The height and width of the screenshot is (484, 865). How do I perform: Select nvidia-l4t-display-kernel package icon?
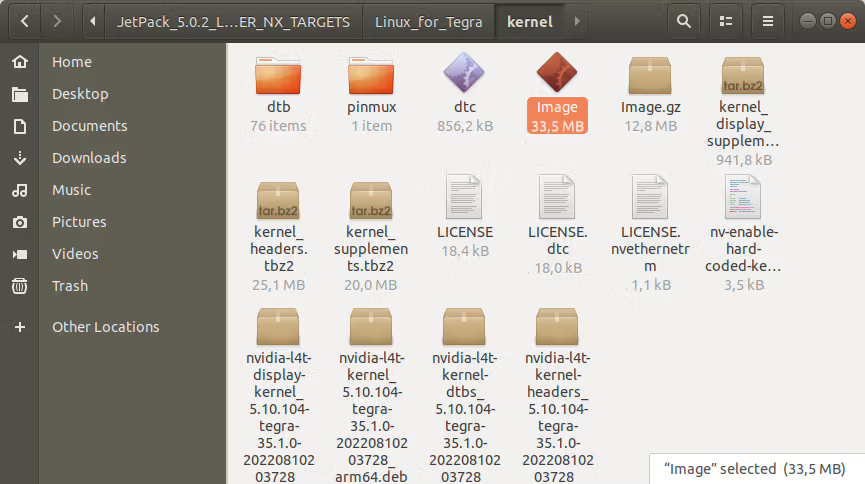pyautogui.click(x=278, y=326)
